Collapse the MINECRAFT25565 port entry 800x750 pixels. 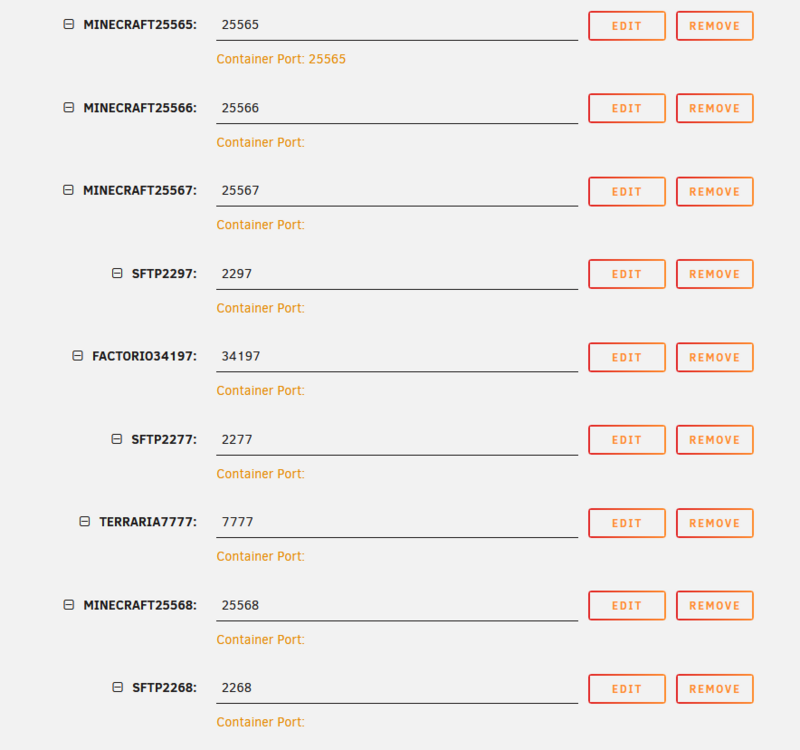pyautogui.click(x=69, y=24)
